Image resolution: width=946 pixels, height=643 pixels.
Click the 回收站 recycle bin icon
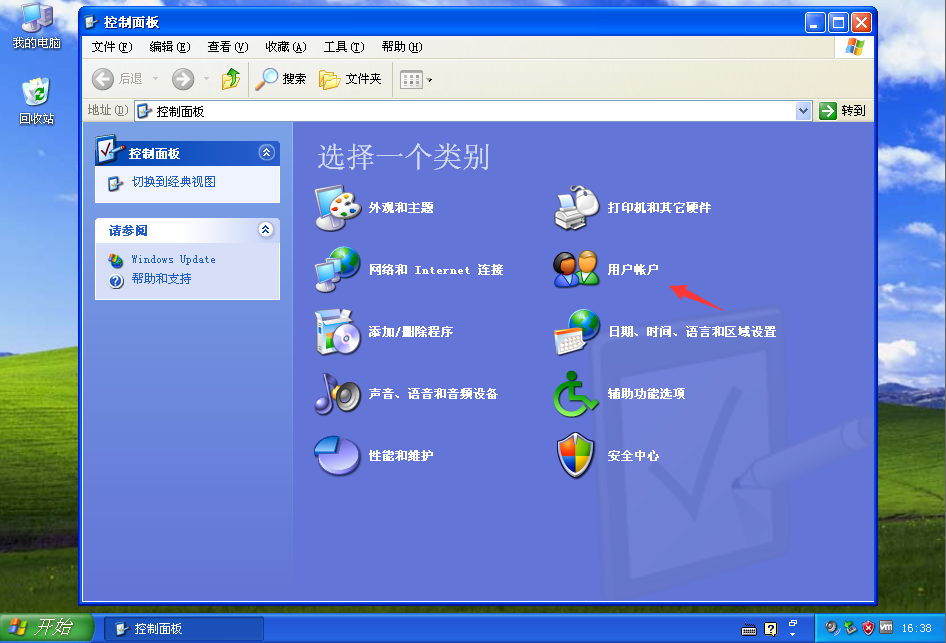tap(37, 102)
